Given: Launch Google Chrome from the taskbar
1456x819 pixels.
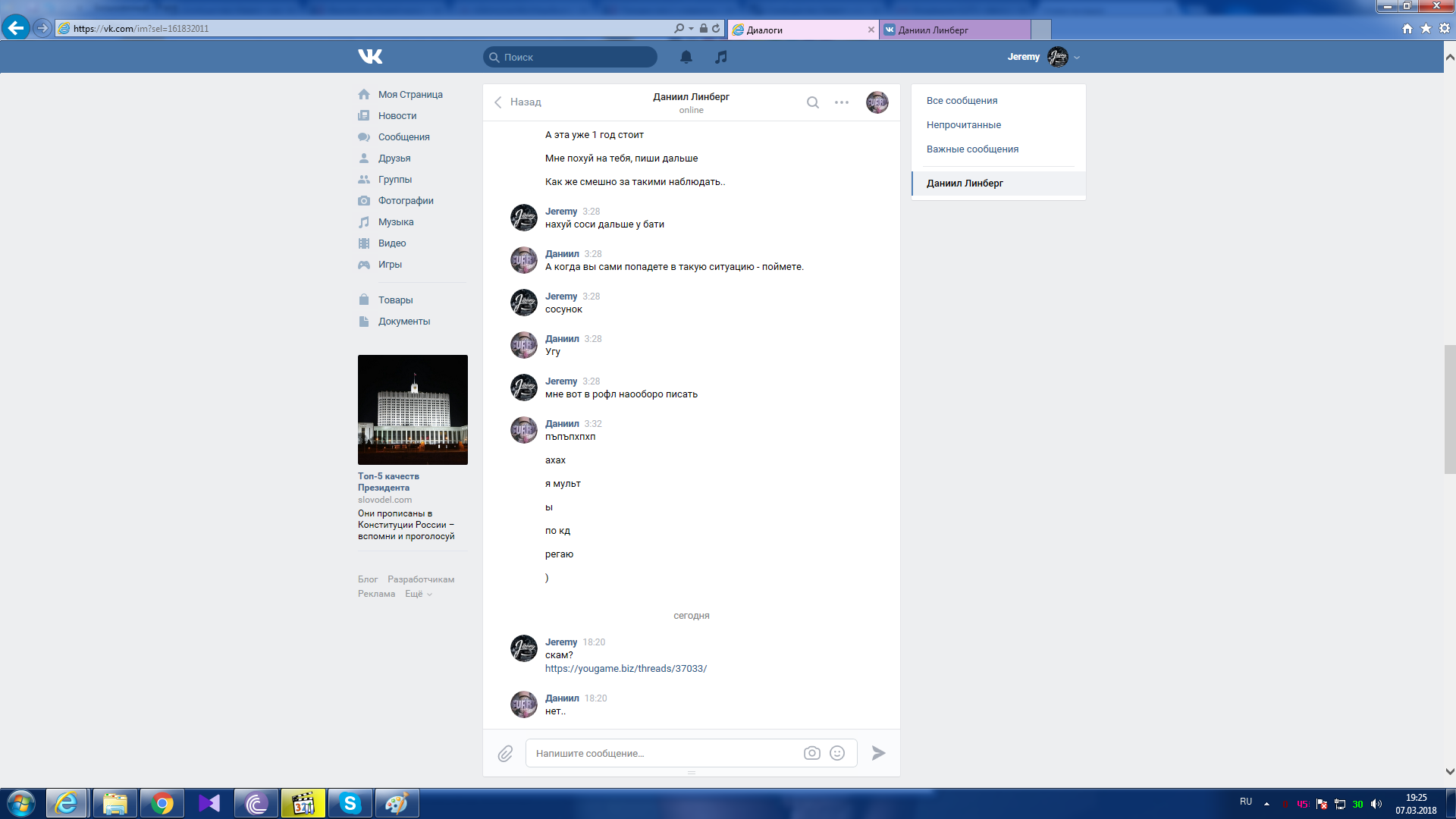Looking at the screenshot, I should click(162, 803).
